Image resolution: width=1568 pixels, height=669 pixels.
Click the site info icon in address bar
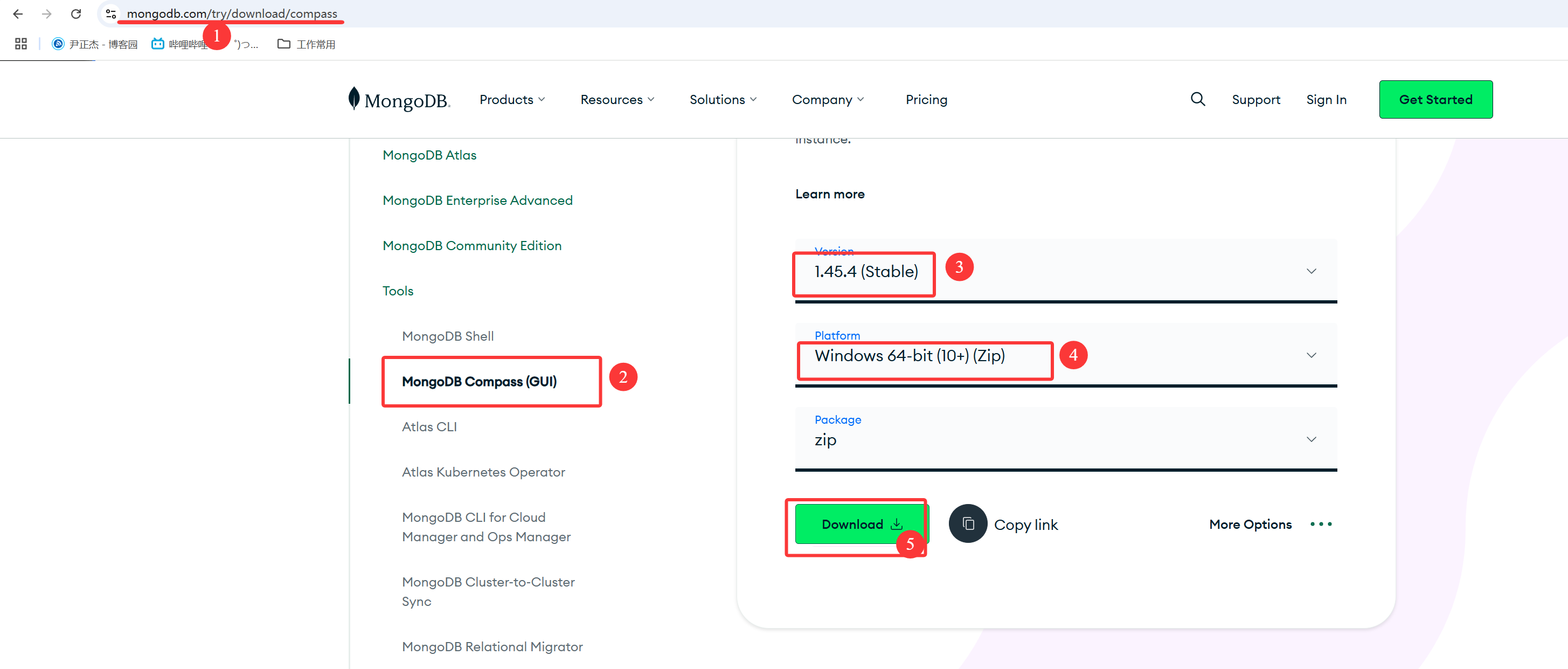pos(111,13)
